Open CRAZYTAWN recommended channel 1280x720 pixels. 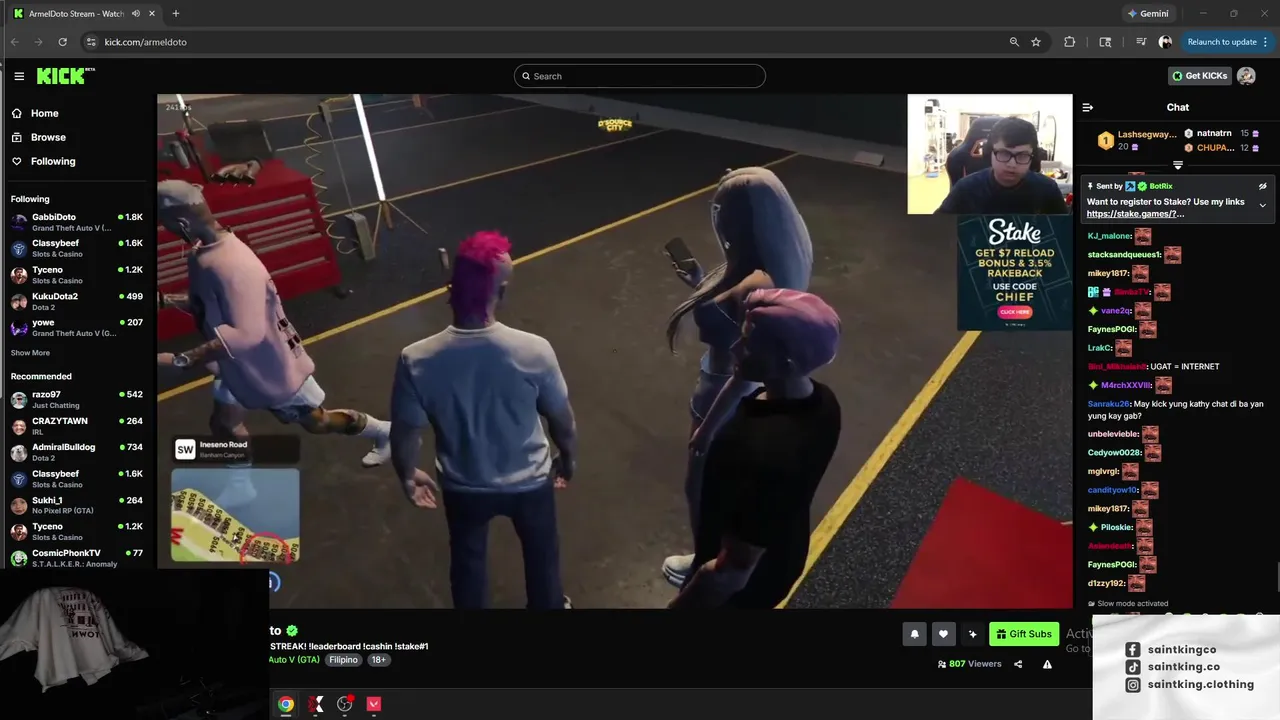pos(77,426)
